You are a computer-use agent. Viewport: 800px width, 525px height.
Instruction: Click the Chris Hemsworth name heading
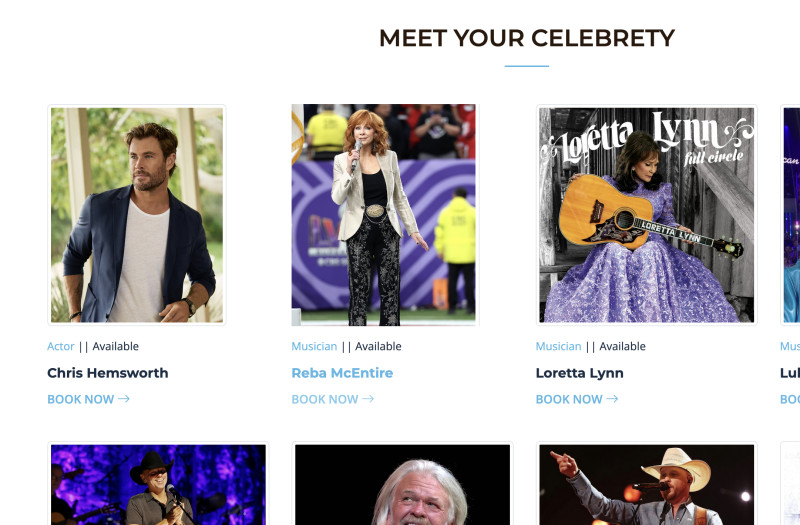click(x=108, y=373)
